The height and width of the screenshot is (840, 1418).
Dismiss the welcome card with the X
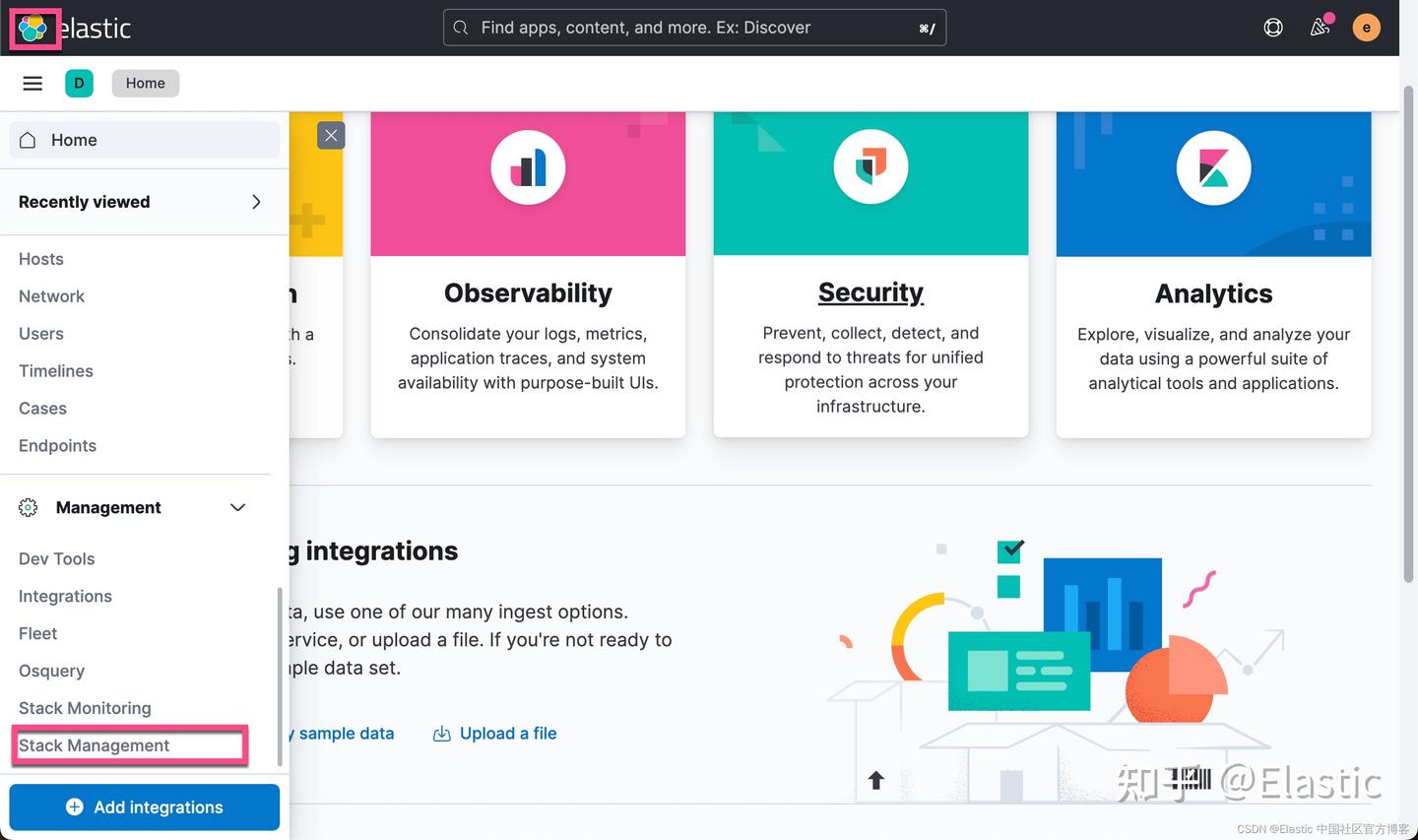tap(331, 135)
